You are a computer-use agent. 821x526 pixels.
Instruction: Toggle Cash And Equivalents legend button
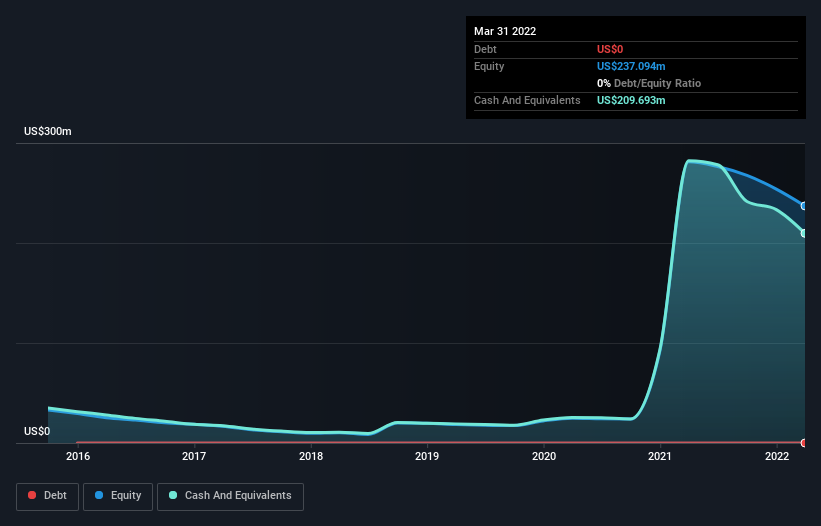(230, 496)
